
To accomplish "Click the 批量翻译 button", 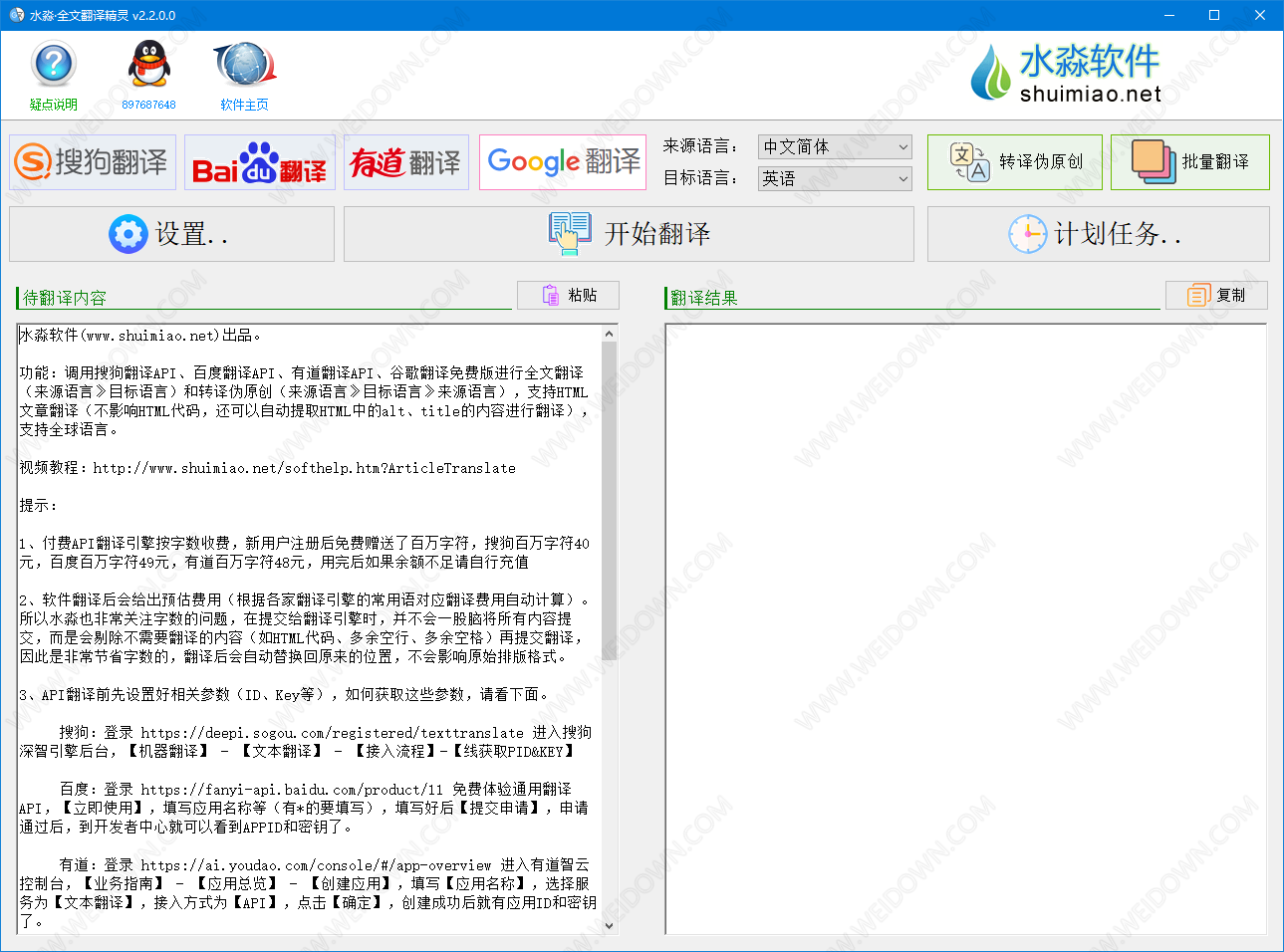I will tap(1190, 162).
